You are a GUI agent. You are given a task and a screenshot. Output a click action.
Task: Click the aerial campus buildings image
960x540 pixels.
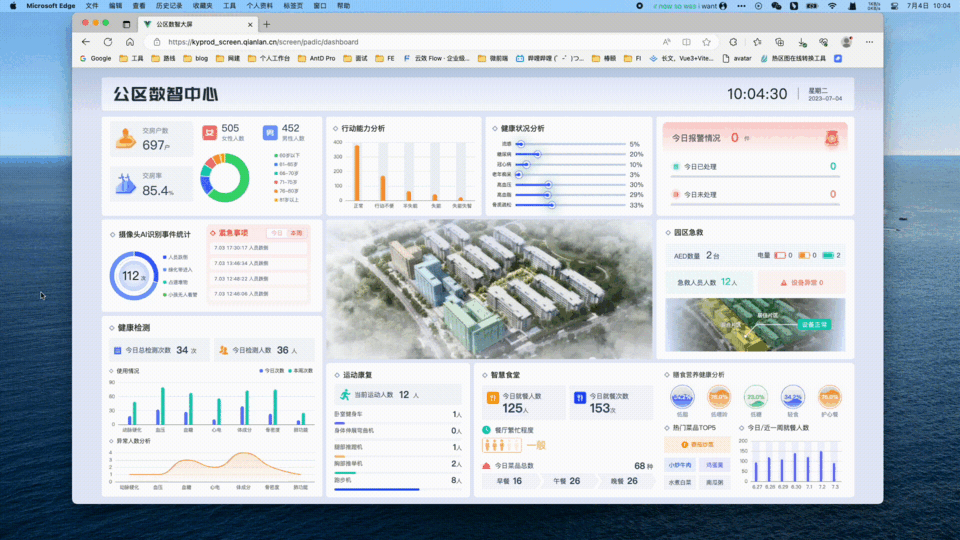coord(489,289)
